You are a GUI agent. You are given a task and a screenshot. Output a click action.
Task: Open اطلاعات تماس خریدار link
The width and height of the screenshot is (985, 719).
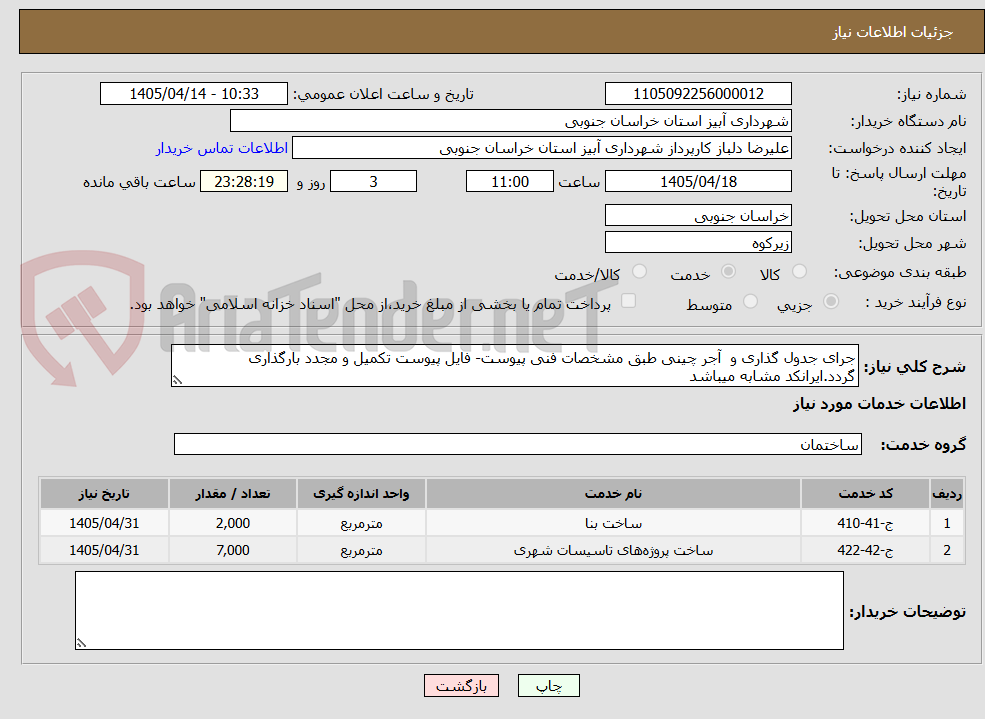coord(222,148)
